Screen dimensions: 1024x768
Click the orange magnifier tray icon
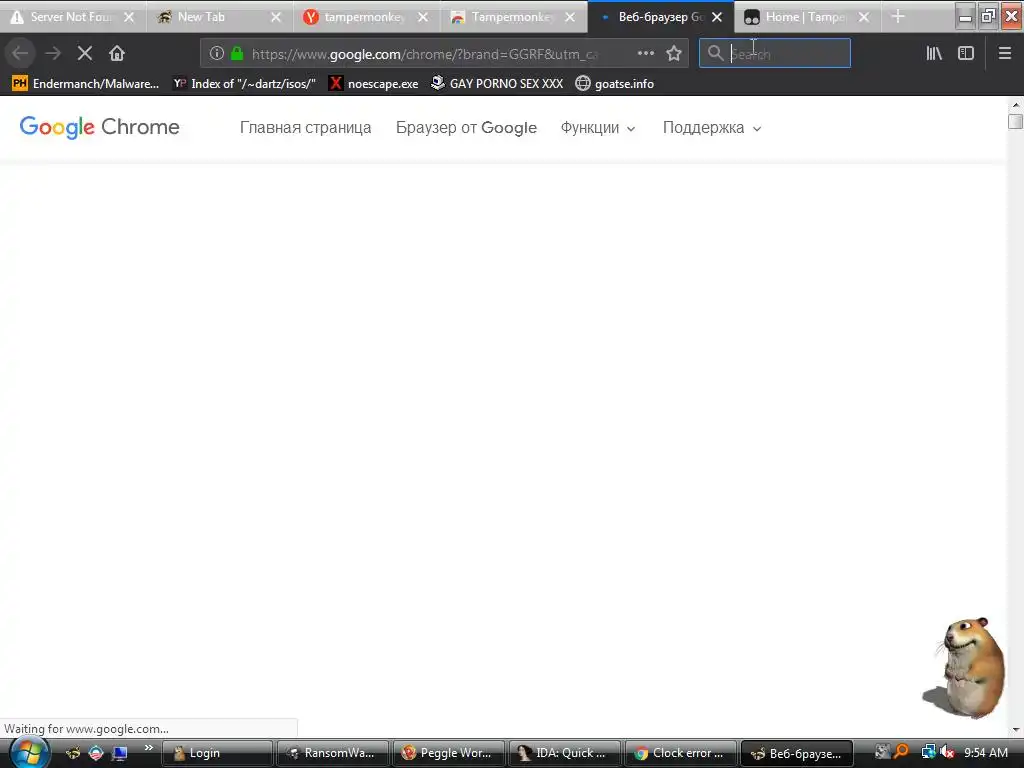(x=902, y=752)
